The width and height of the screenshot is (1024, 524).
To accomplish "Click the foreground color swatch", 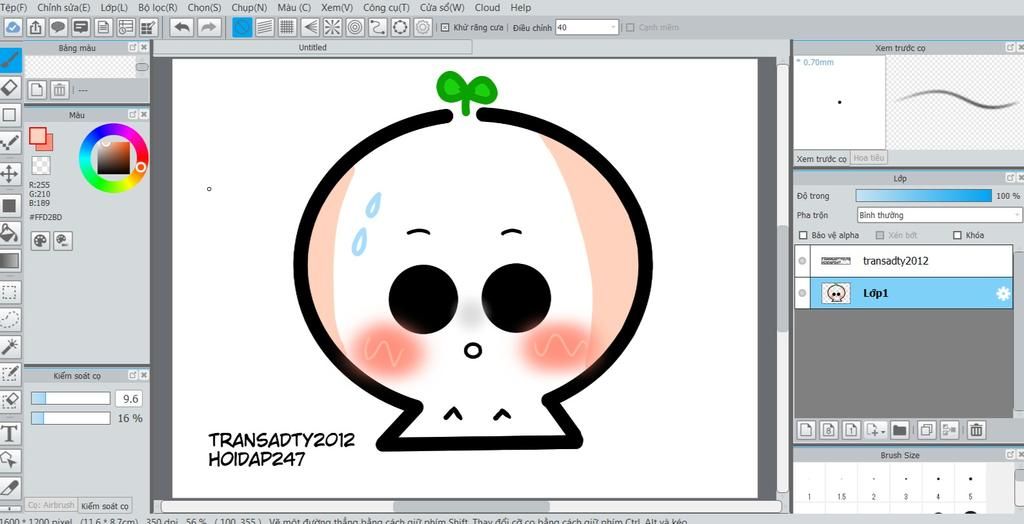I will (x=37, y=135).
